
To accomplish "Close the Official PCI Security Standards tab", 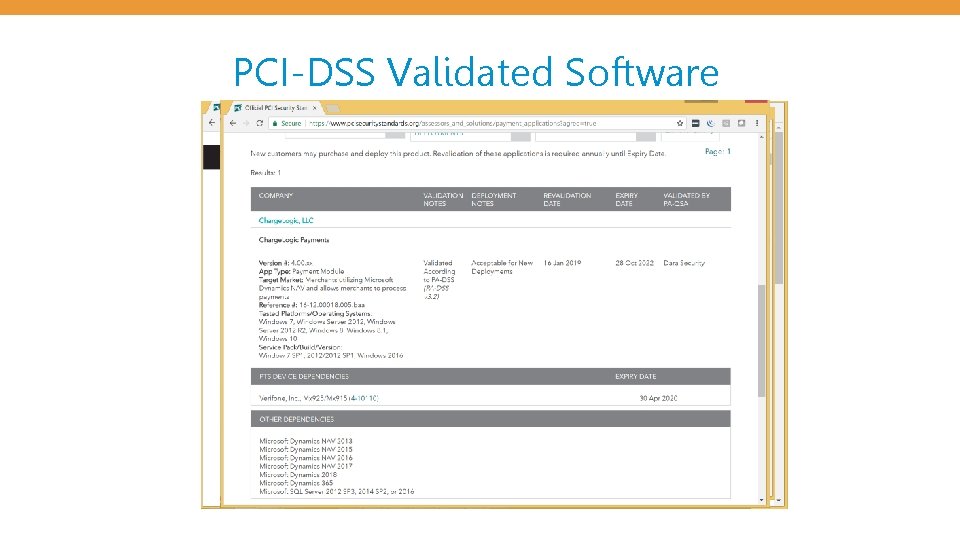I will click(x=315, y=108).
